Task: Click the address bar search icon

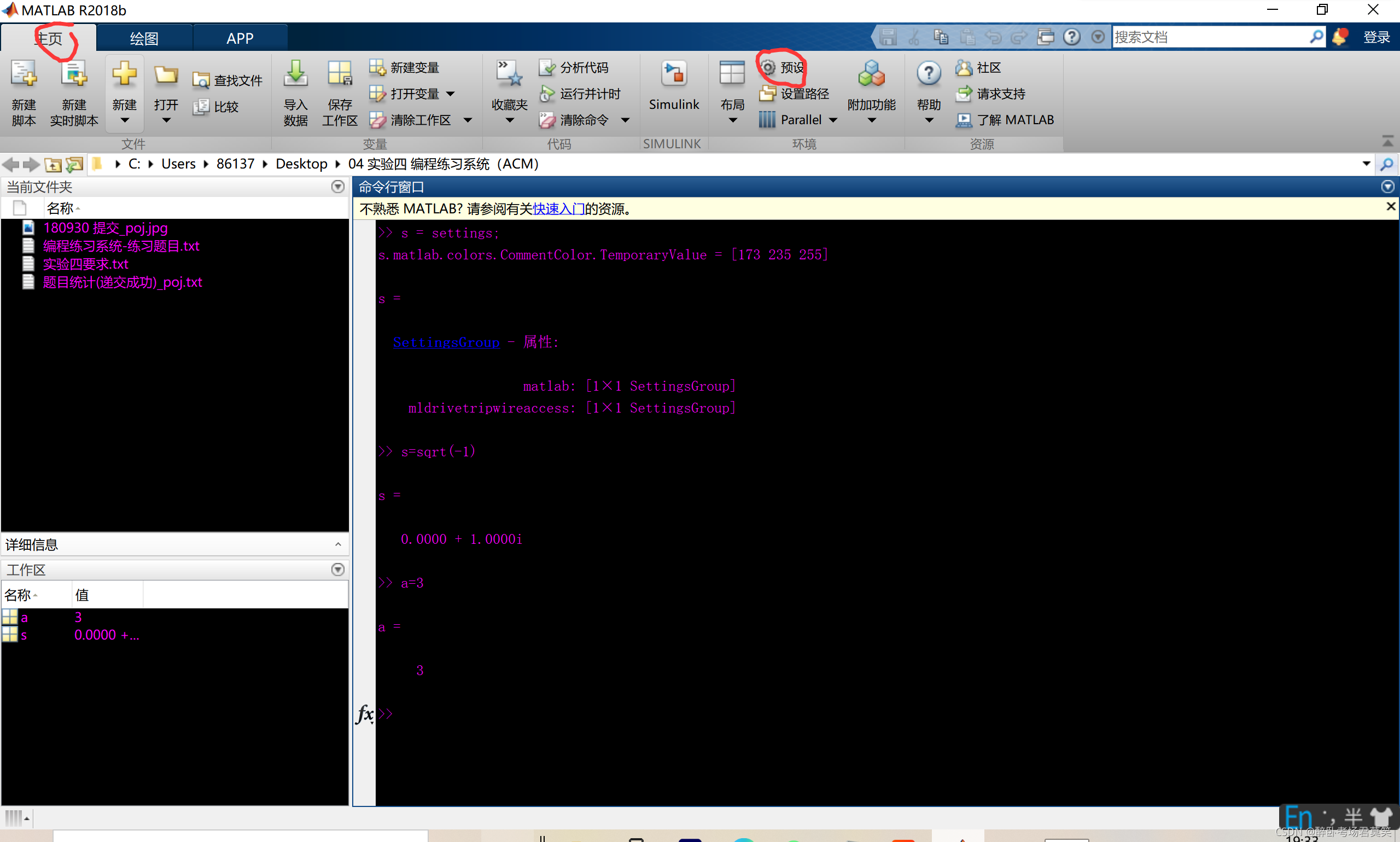Action: (1387, 165)
